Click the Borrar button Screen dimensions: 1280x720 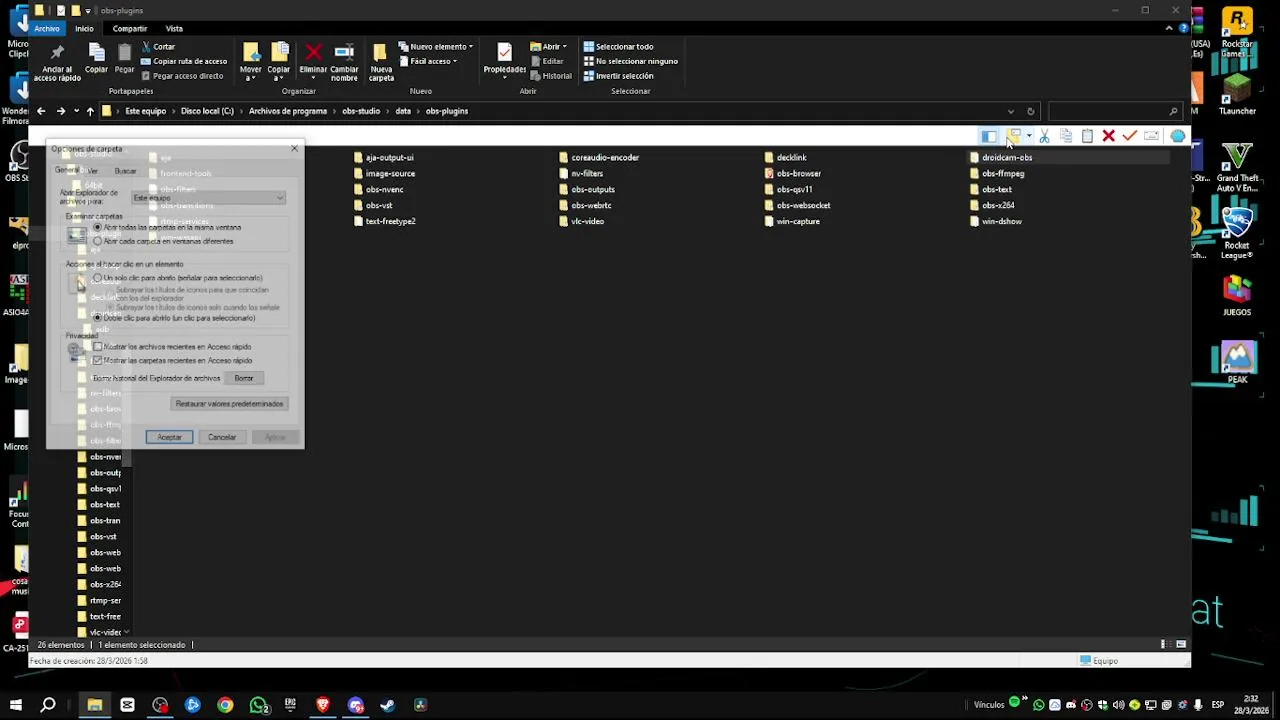244,378
